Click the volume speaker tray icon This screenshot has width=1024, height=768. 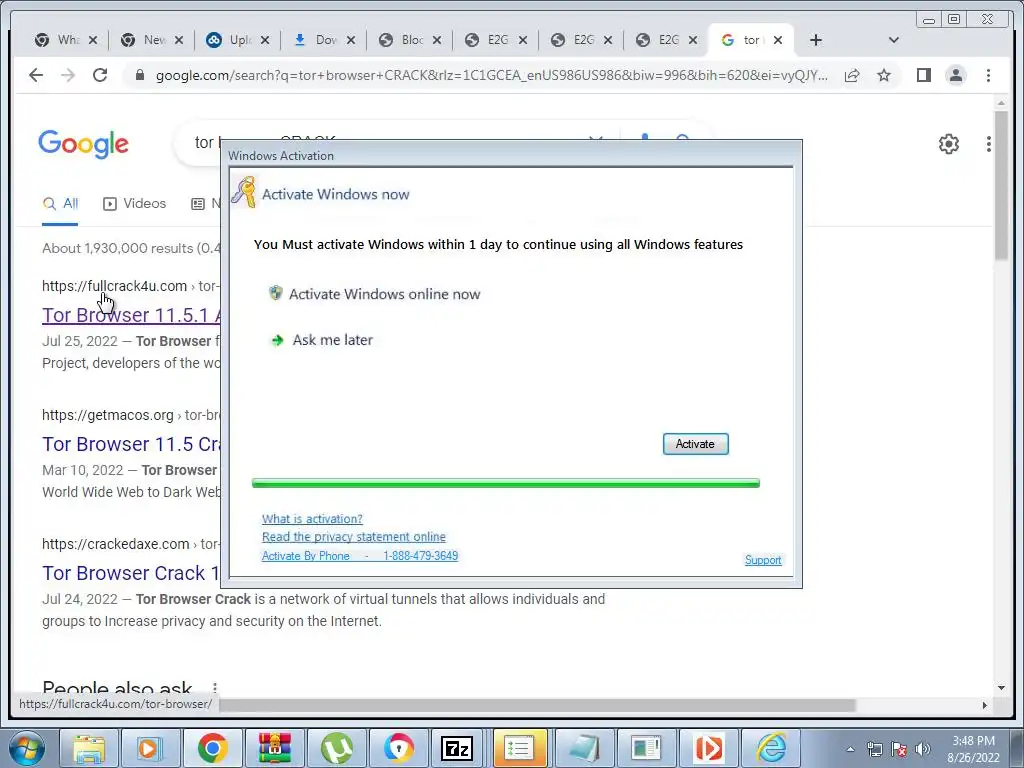(x=922, y=749)
